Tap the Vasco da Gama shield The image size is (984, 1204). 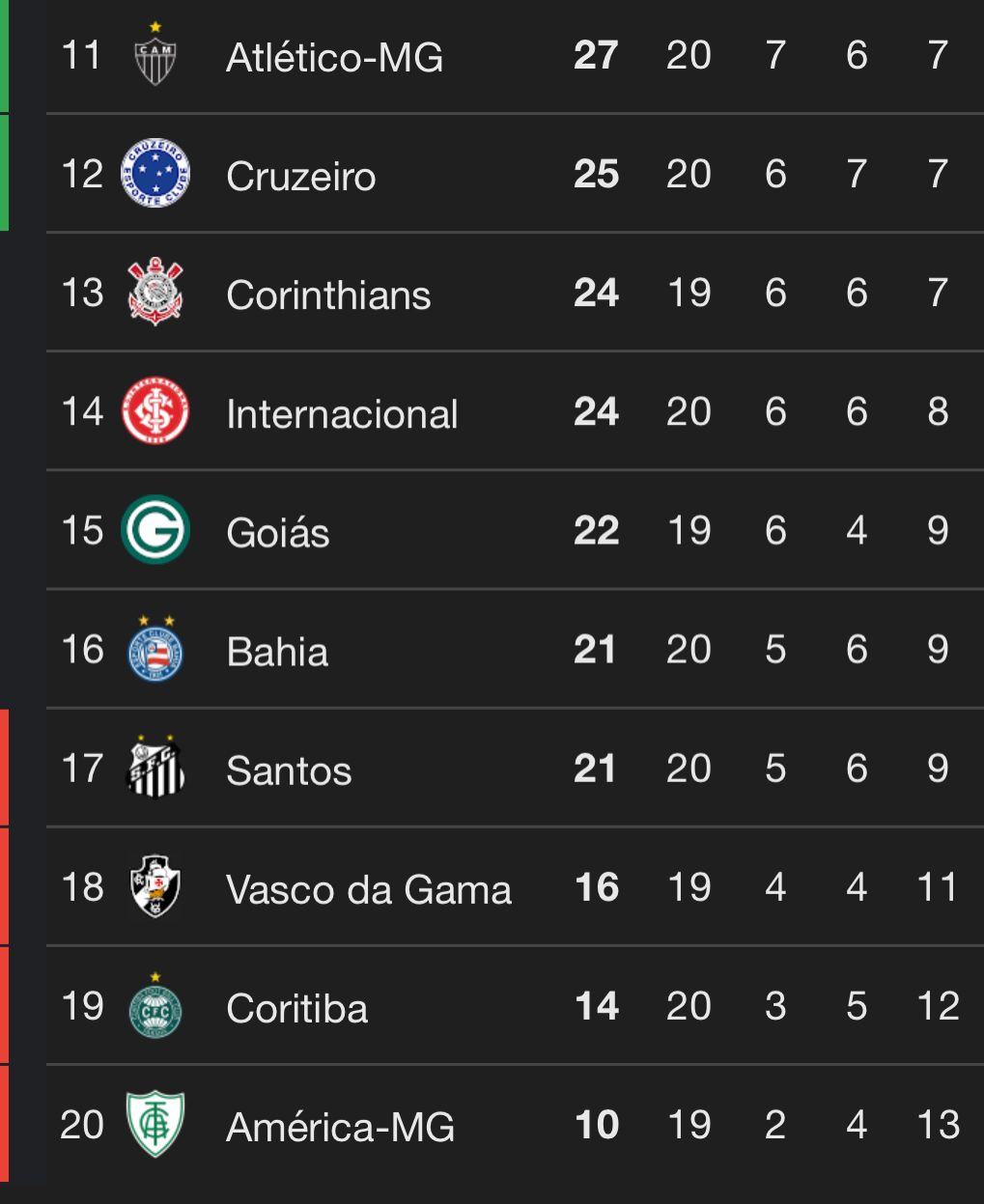click(x=155, y=885)
